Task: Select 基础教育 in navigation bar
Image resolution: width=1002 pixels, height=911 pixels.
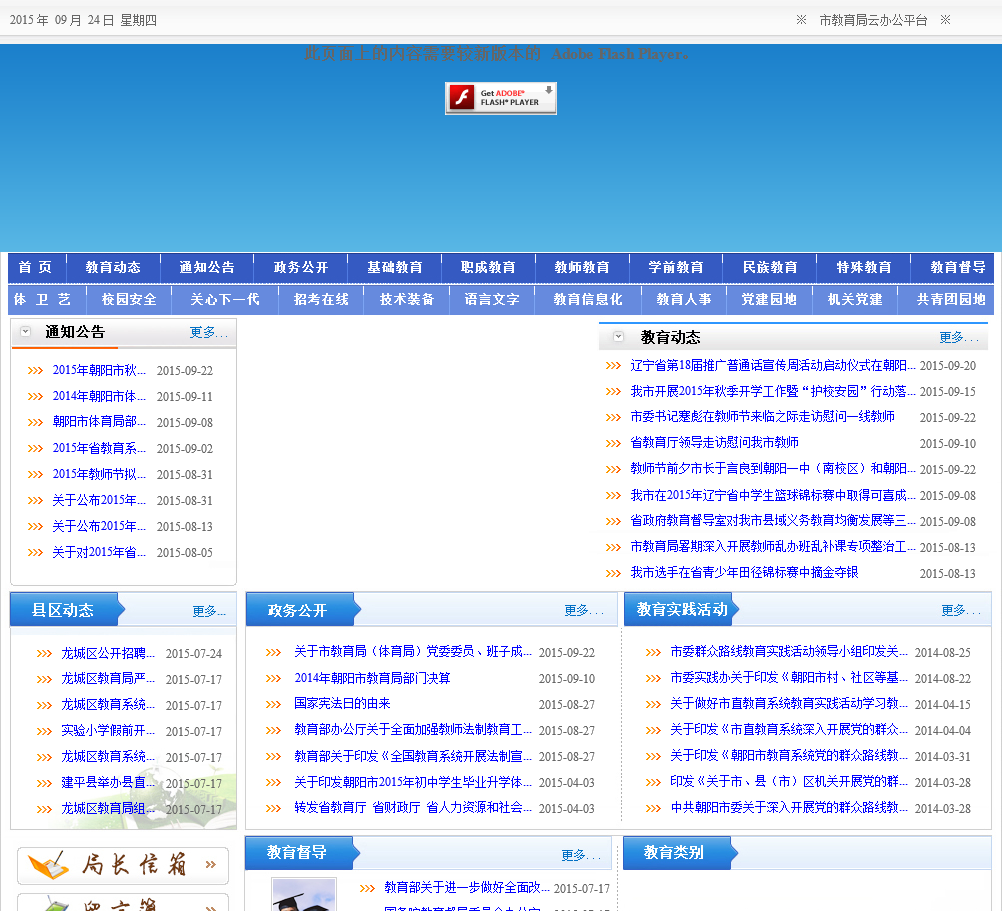Action: coord(395,267)
